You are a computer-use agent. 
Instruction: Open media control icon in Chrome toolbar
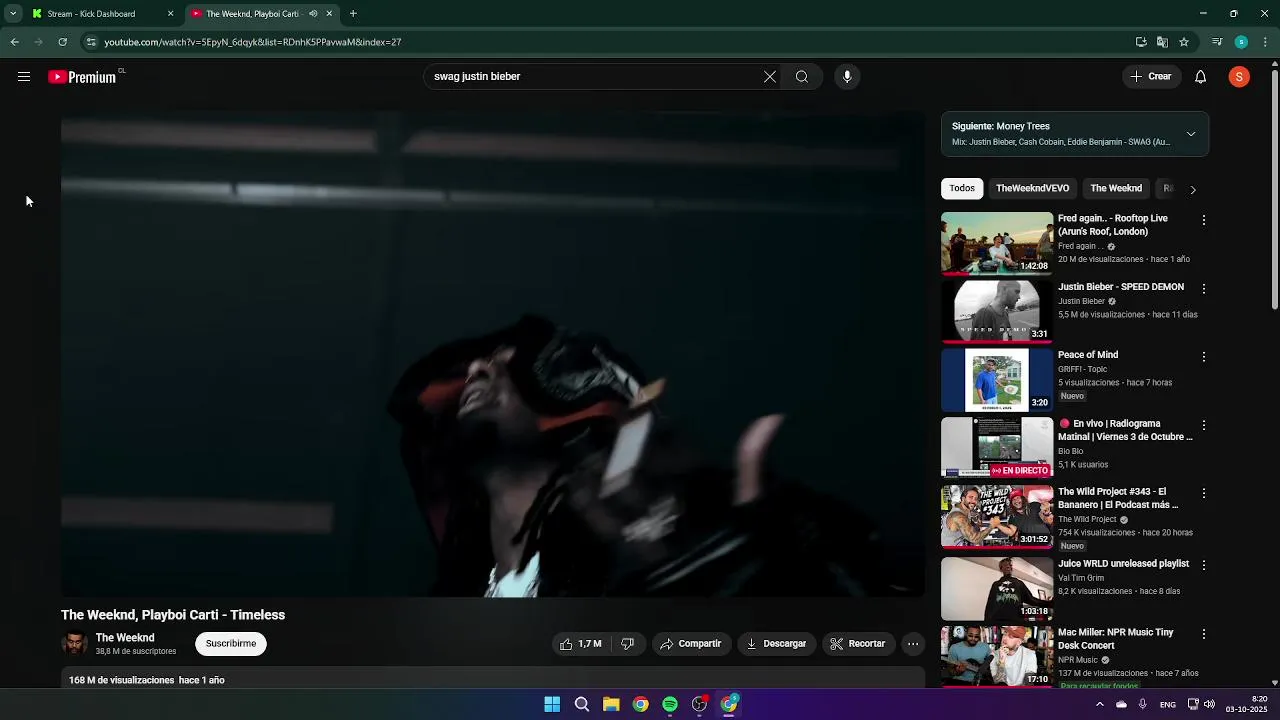(x=1217, y=42)
